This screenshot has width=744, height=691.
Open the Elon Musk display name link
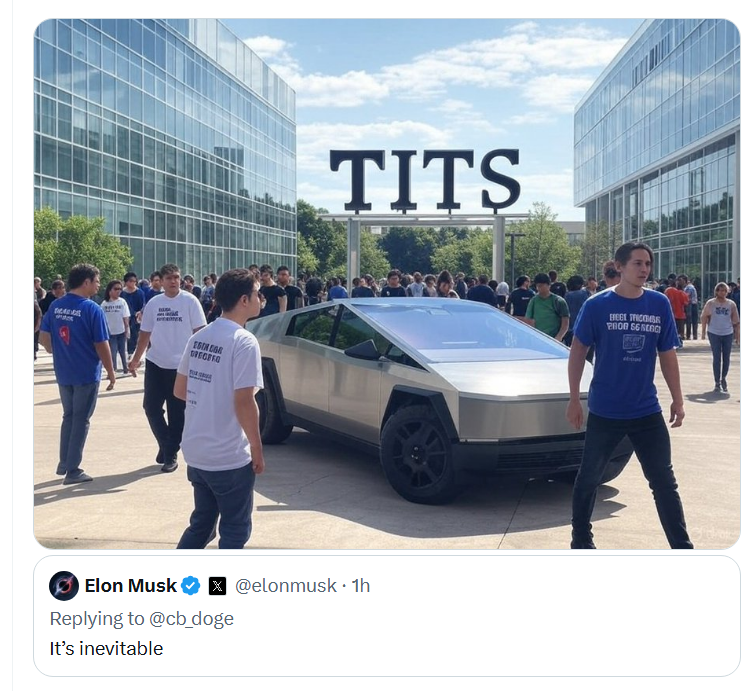(x=130, y=586)
